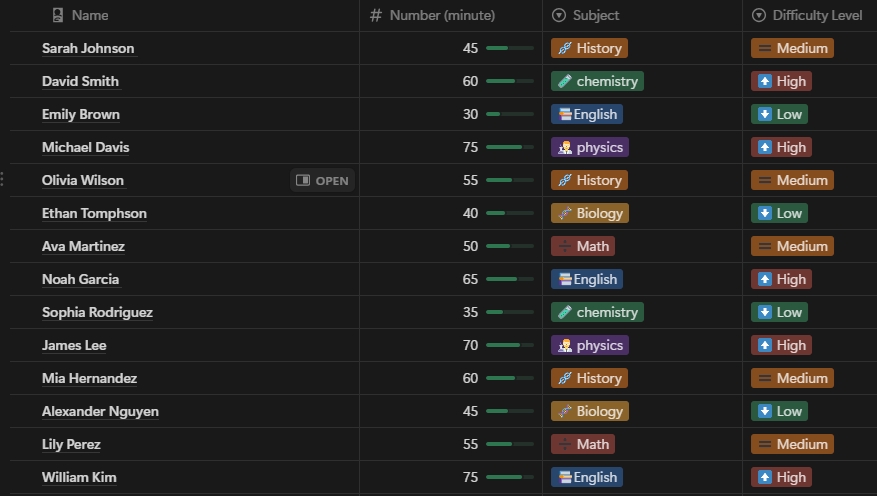Click the Subject column select icon
Viewport: 877px width, 496px height.
click(x=559, y=15)
